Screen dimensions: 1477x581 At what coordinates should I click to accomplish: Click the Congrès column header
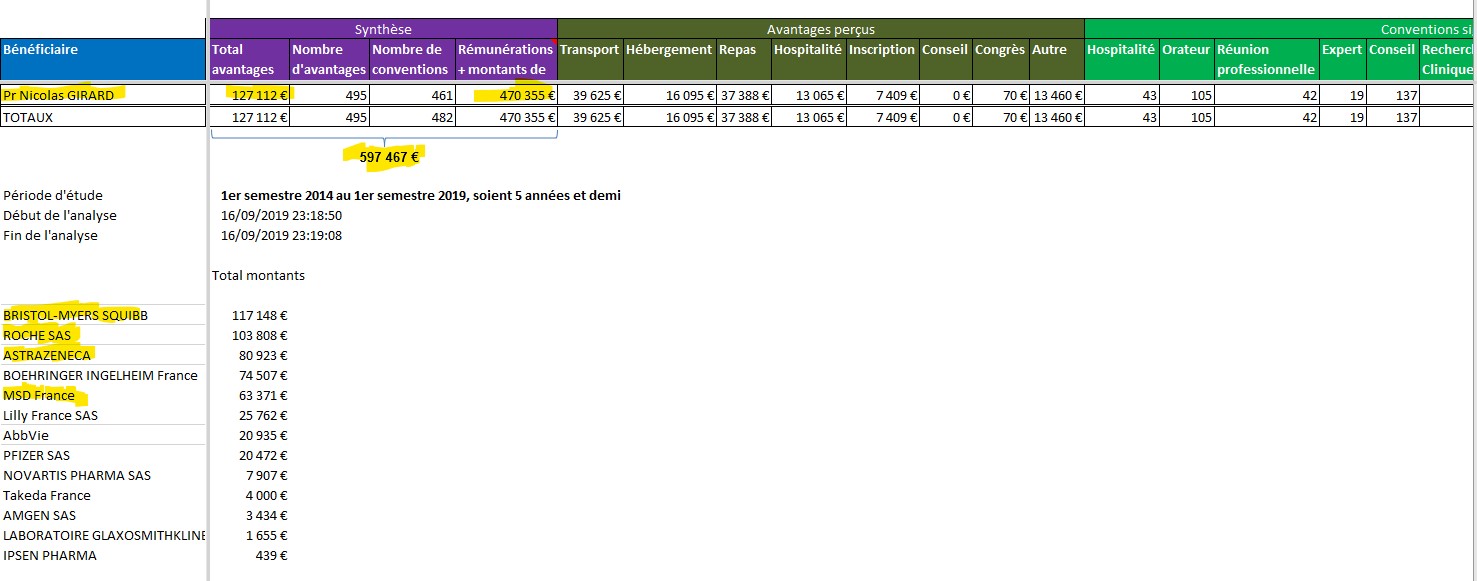[1001, 59]
